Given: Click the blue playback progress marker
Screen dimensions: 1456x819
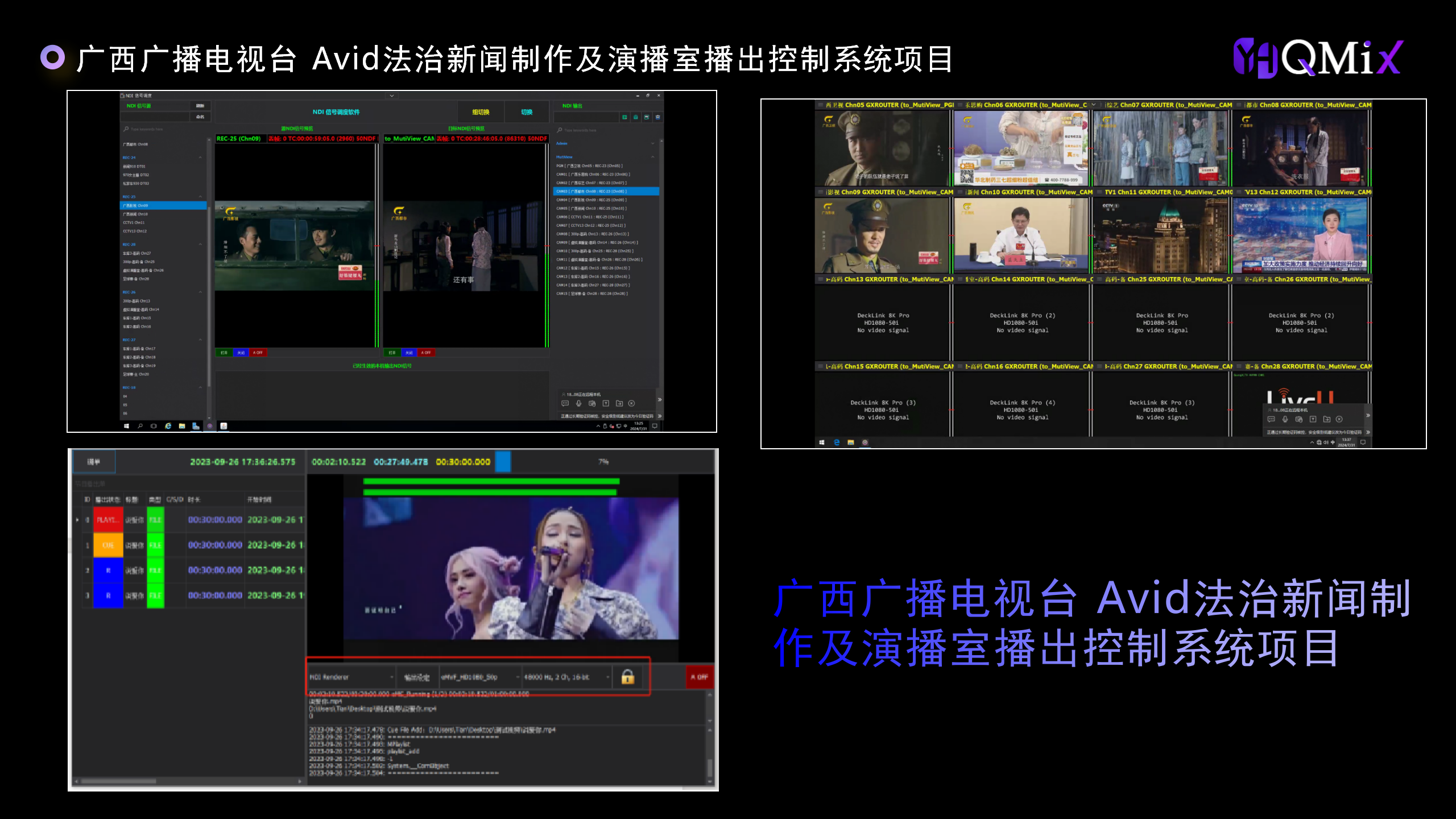Looking at the screenshot, I should [503, 461].
